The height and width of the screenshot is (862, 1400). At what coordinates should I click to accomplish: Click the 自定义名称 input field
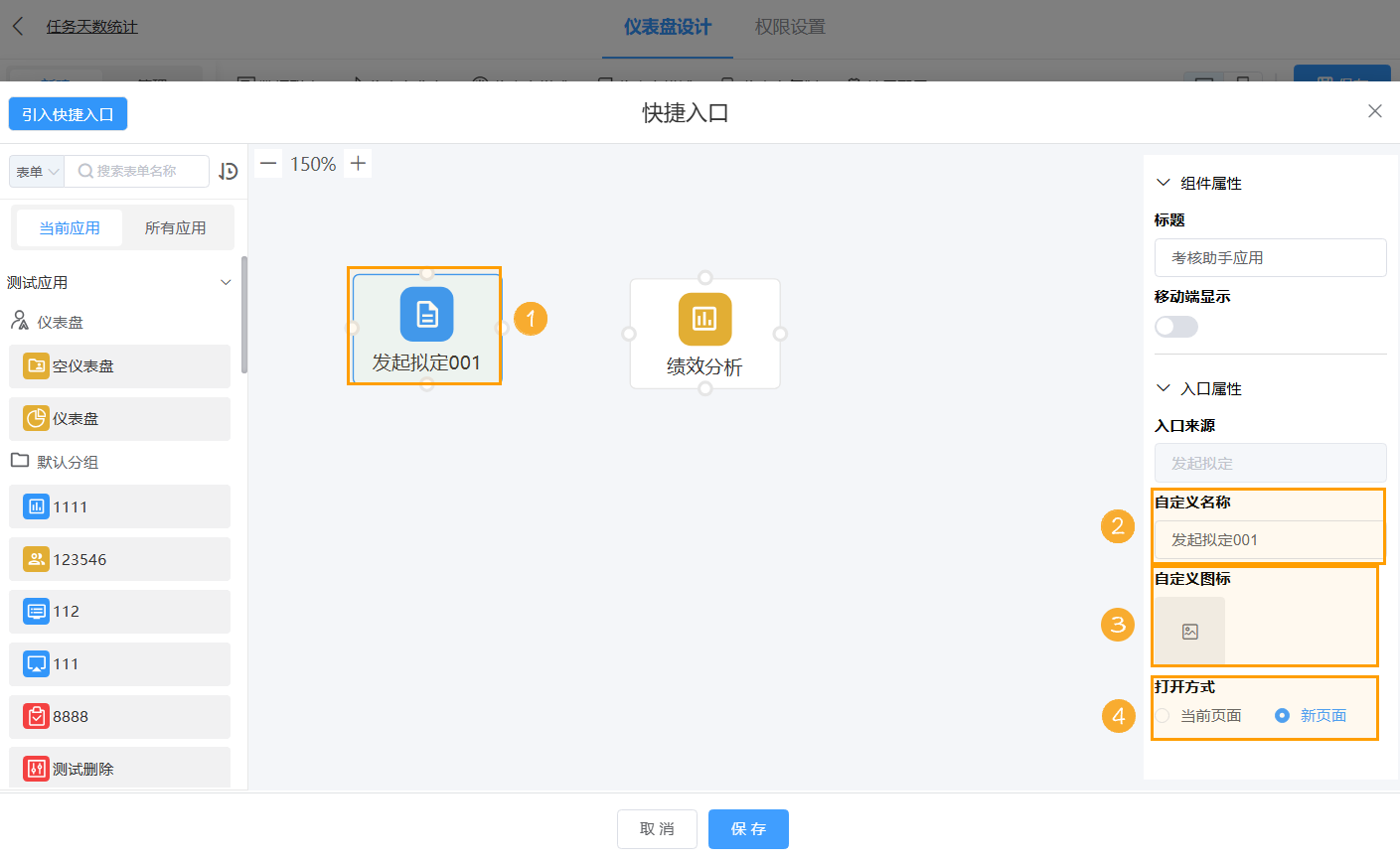tap(1269, 540)
